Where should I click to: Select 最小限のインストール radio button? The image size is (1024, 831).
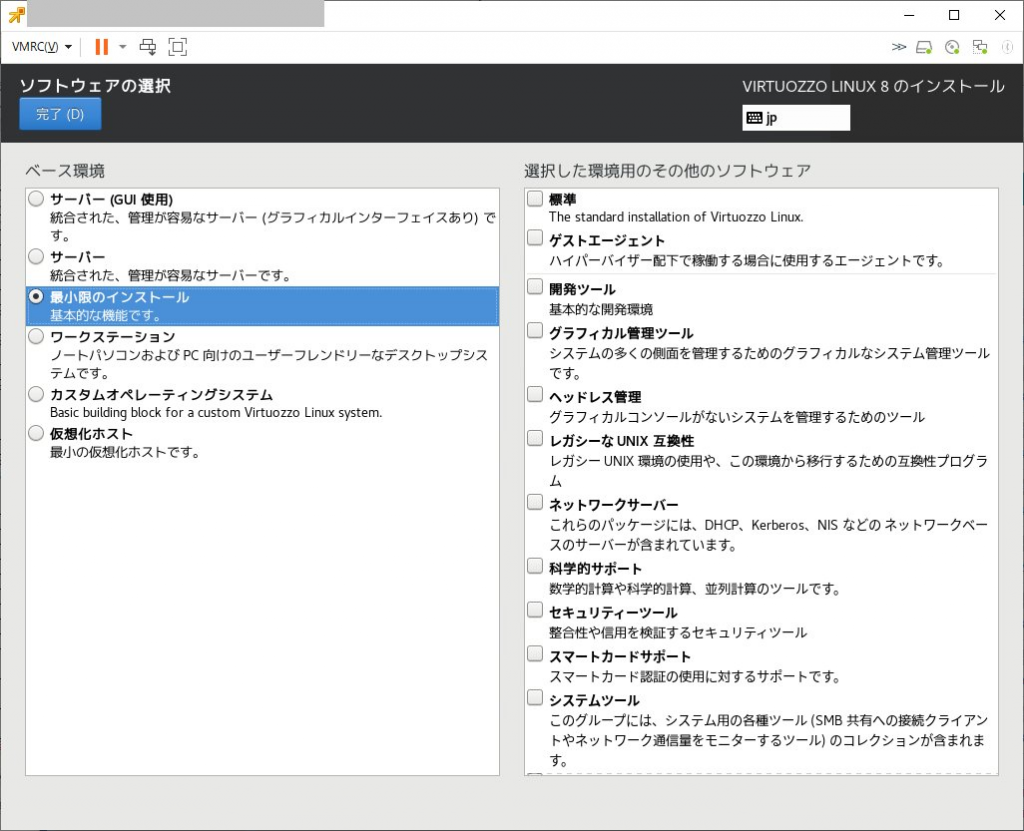coord(36,297)
